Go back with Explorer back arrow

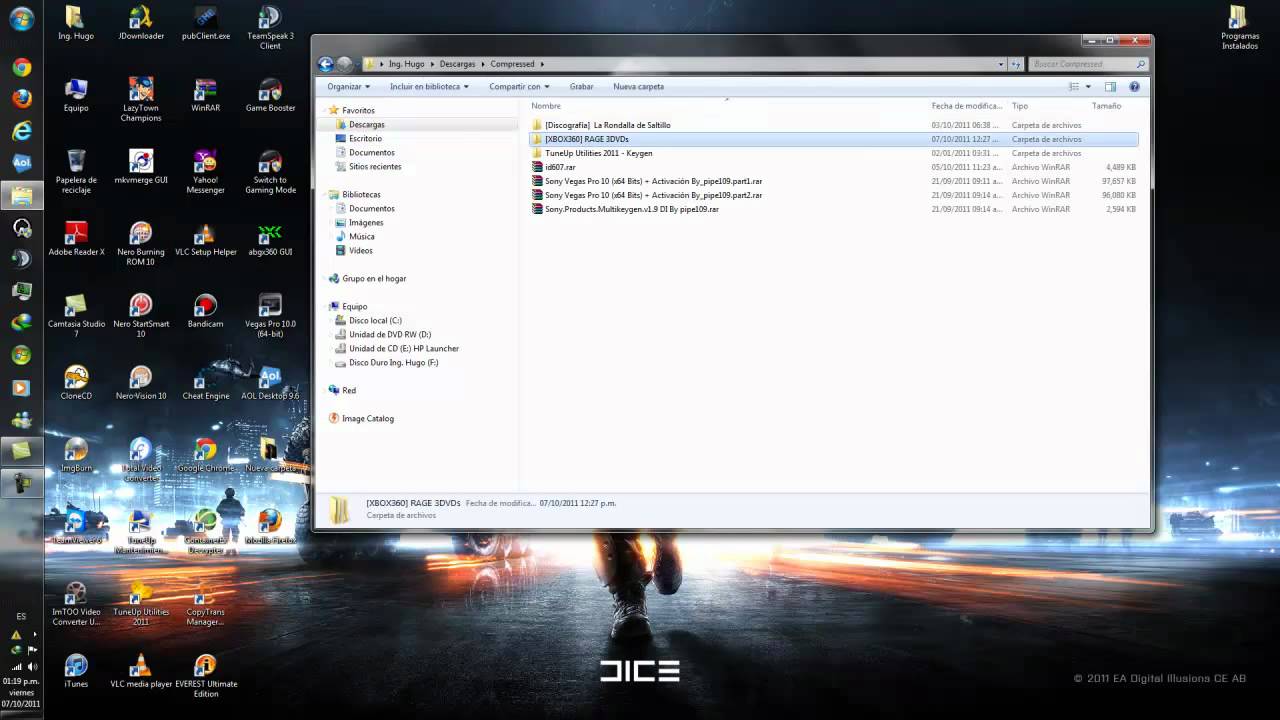click(x=325, y=64)
